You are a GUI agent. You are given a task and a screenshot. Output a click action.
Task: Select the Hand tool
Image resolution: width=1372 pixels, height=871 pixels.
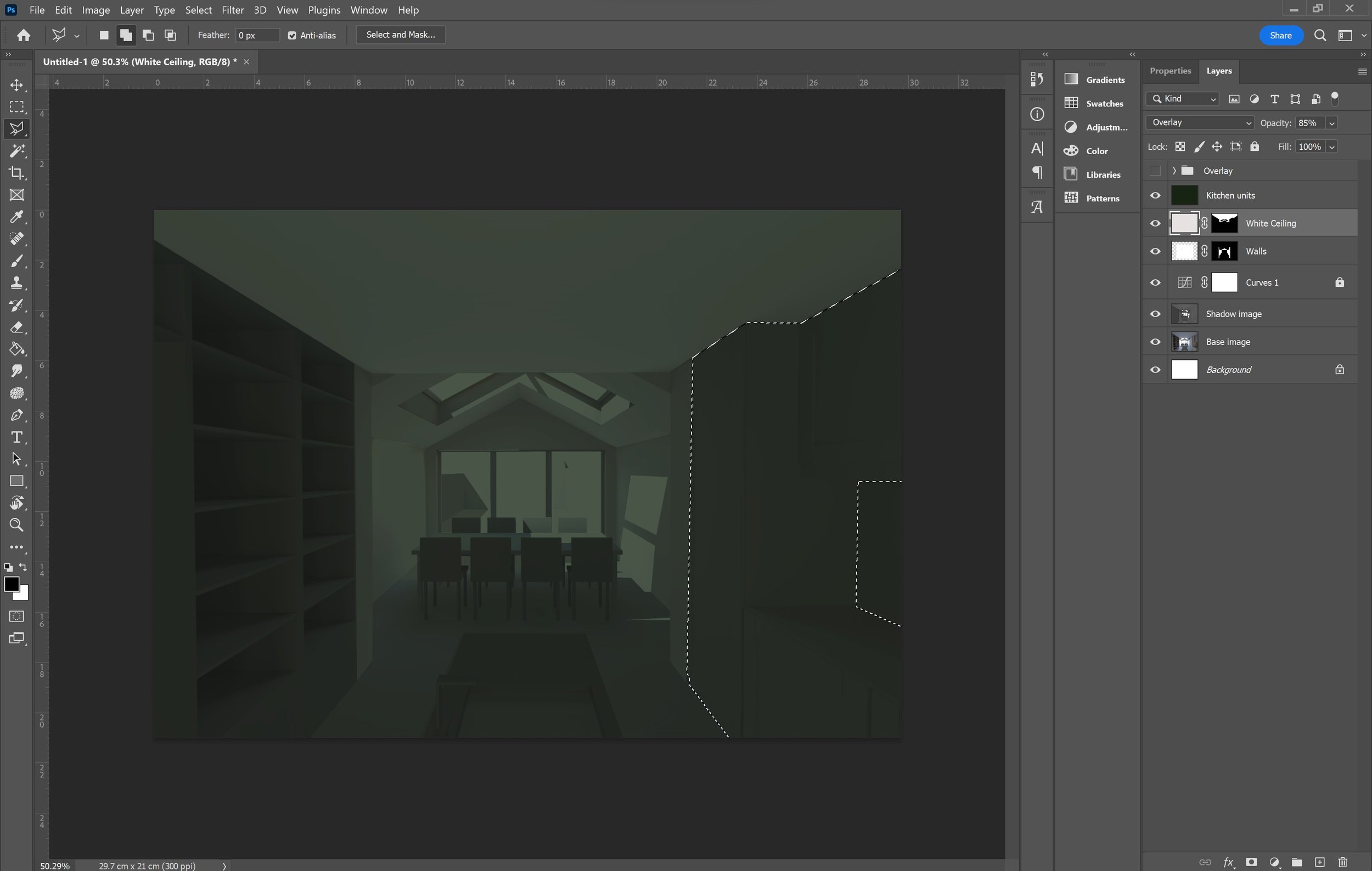(16, 504)
